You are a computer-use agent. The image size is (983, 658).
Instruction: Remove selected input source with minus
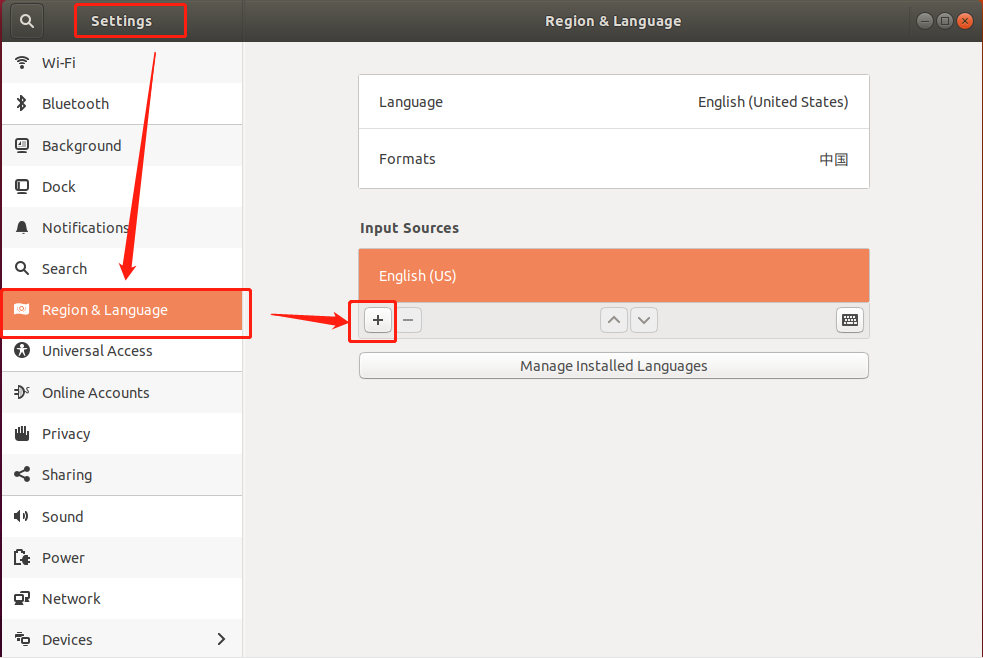pyautogui.click(x=408, y=320)
